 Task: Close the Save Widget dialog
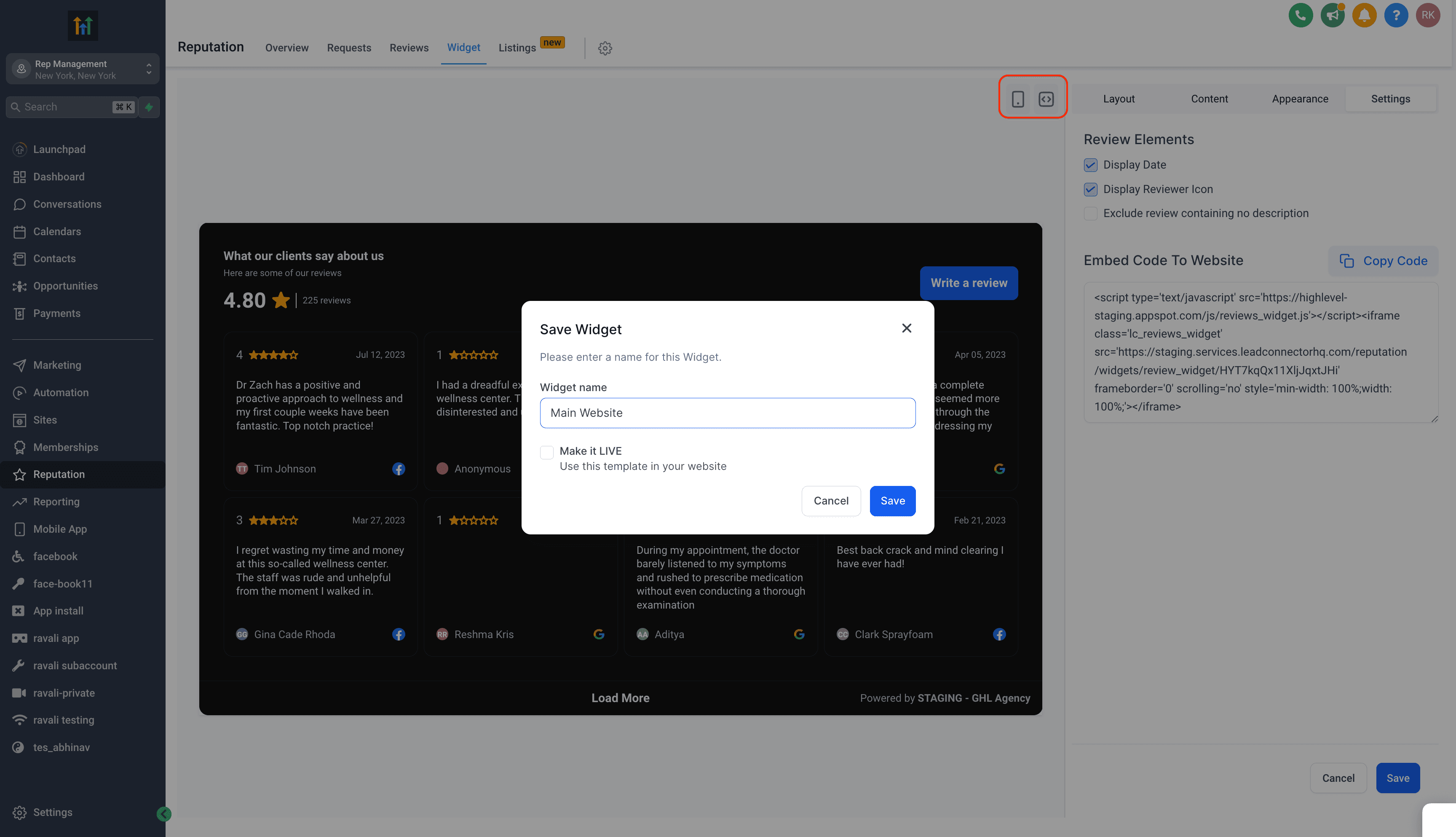(907, 328)
